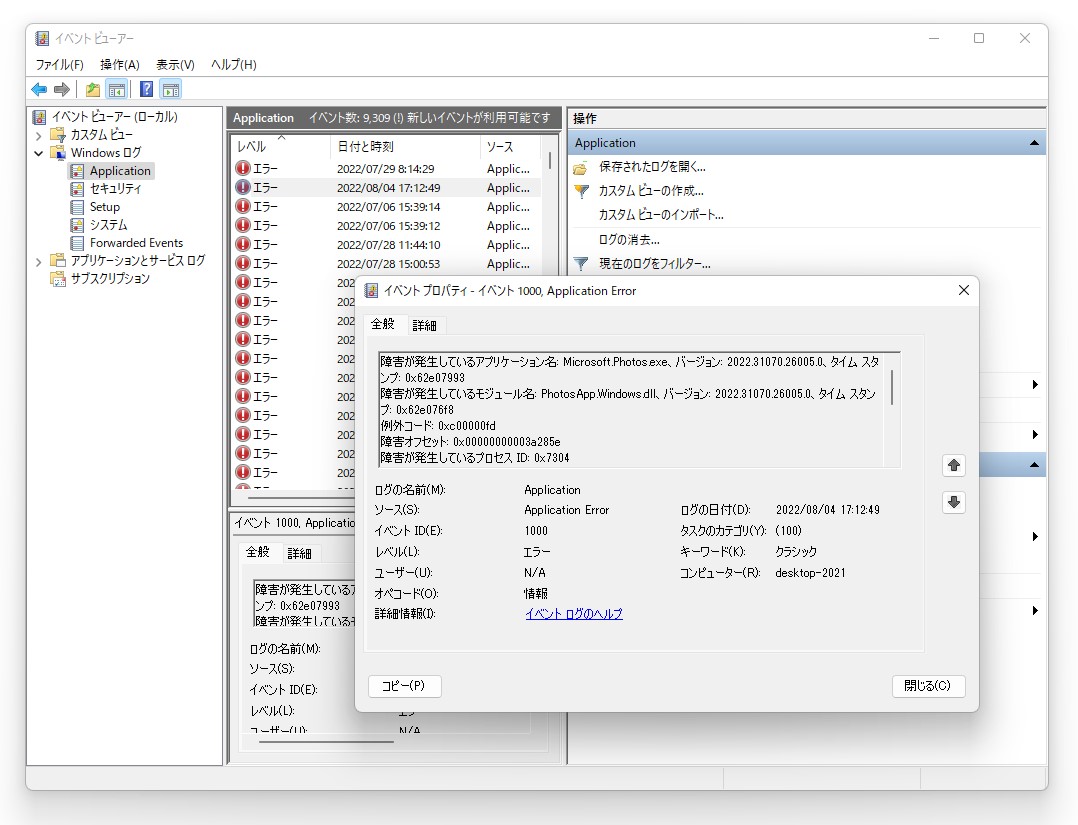Select the Application log in tree
This screenshot has width=1078, height=825.
point(120,170)
